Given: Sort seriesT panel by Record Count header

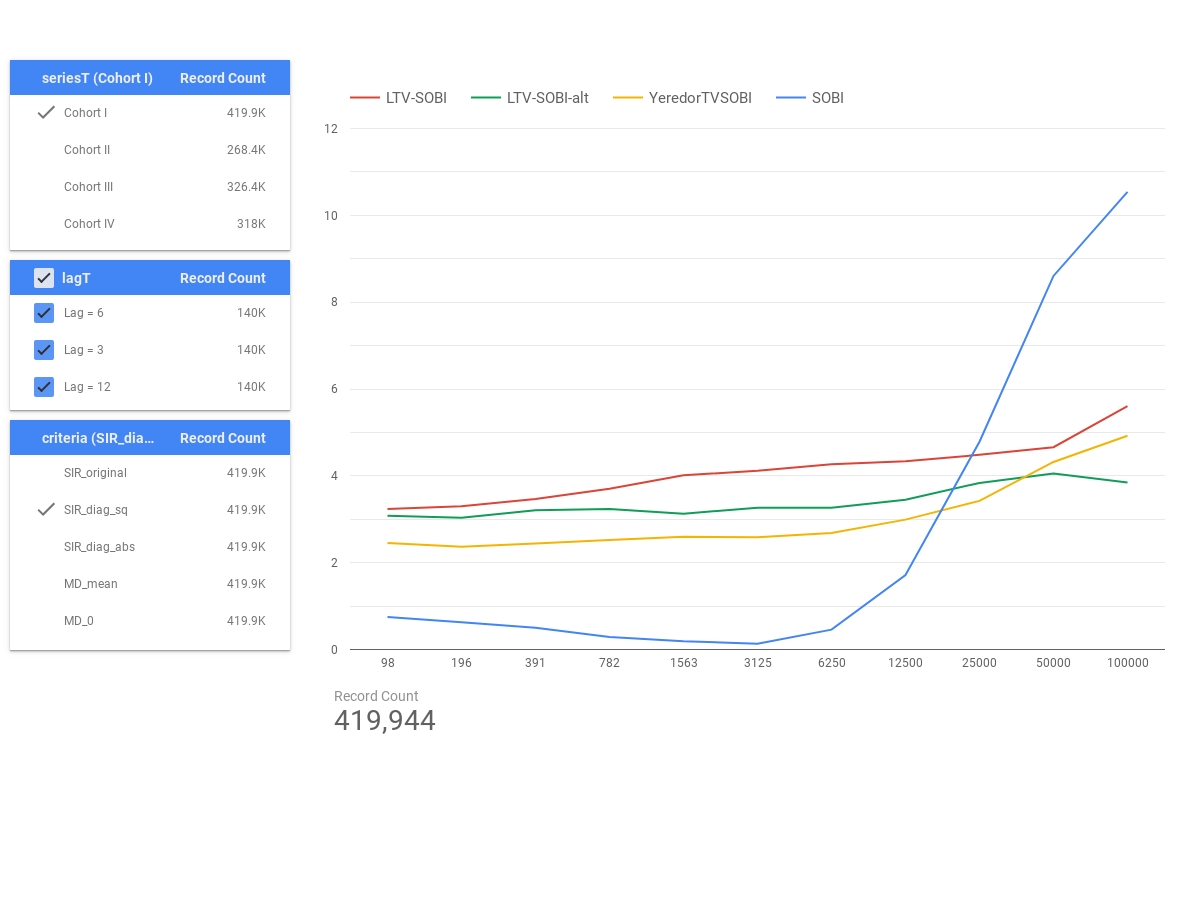Looking at the screenshot, I should coord(222,77).
